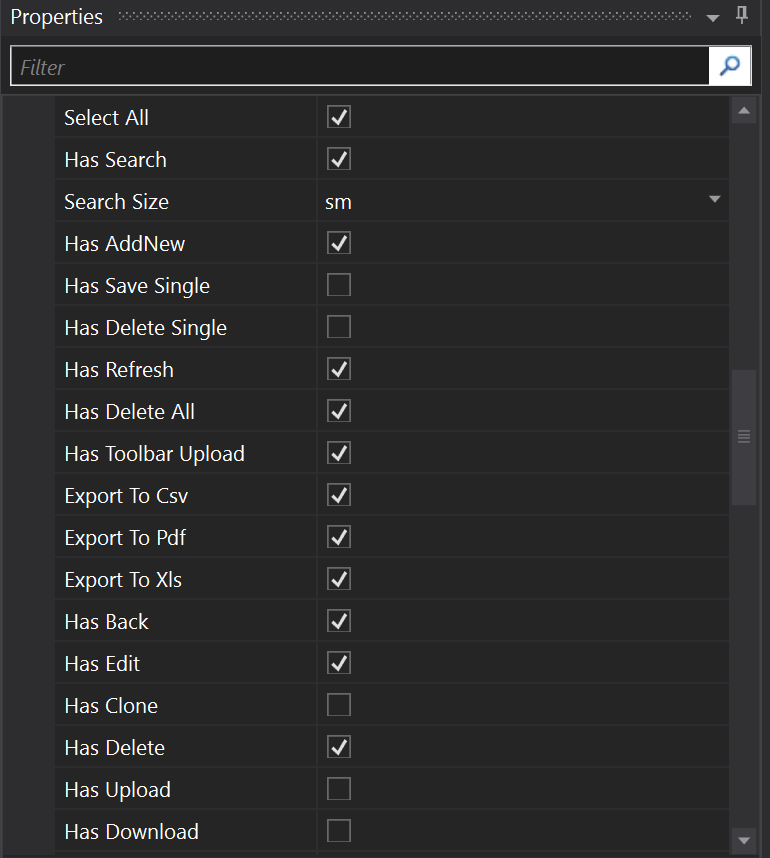Uncheck the Select All checkbox
Image resolution: width=770 pixels, height=858 pixels.
(339, 118)
